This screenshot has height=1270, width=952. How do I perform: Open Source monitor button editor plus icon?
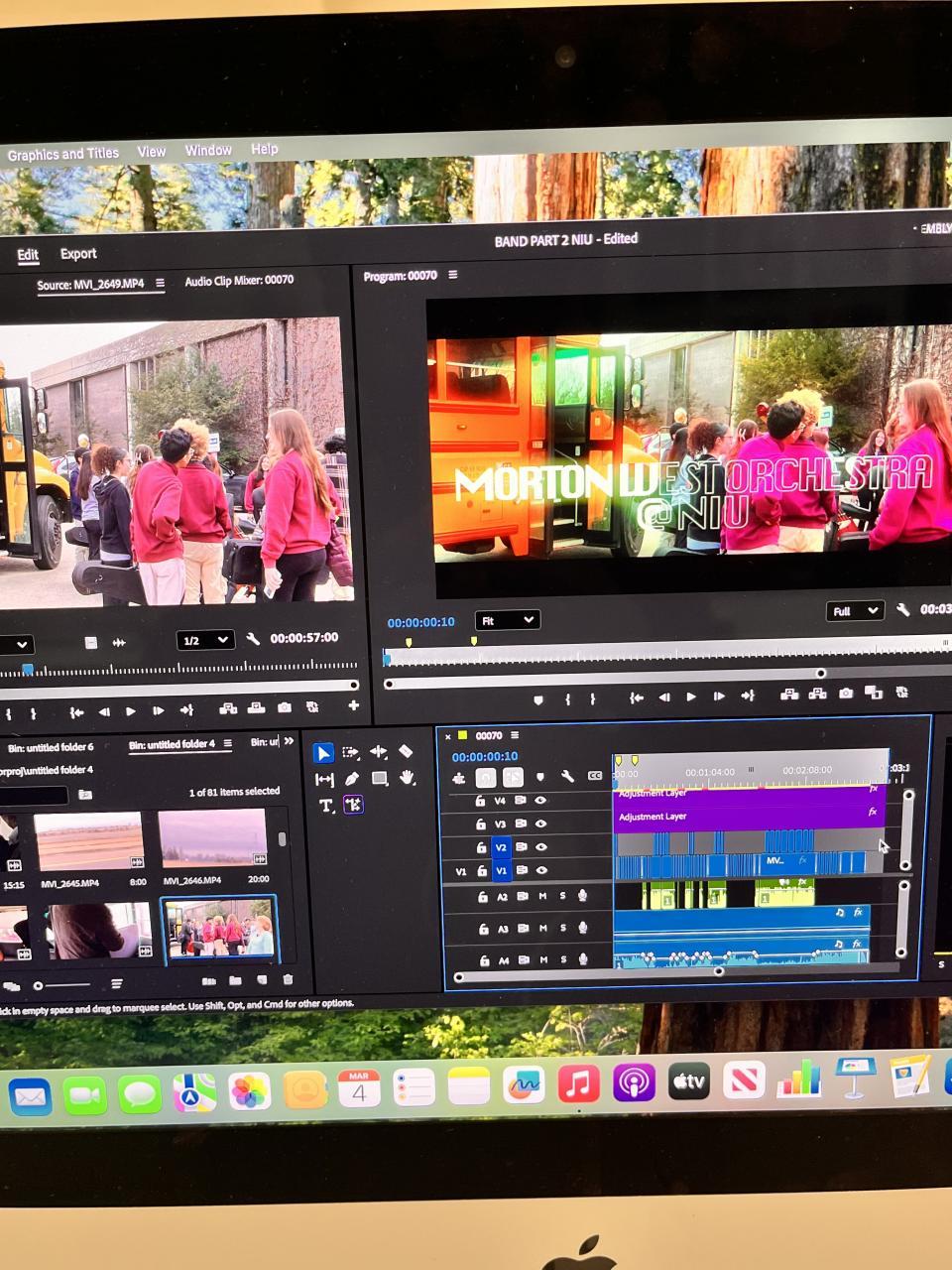353,705
